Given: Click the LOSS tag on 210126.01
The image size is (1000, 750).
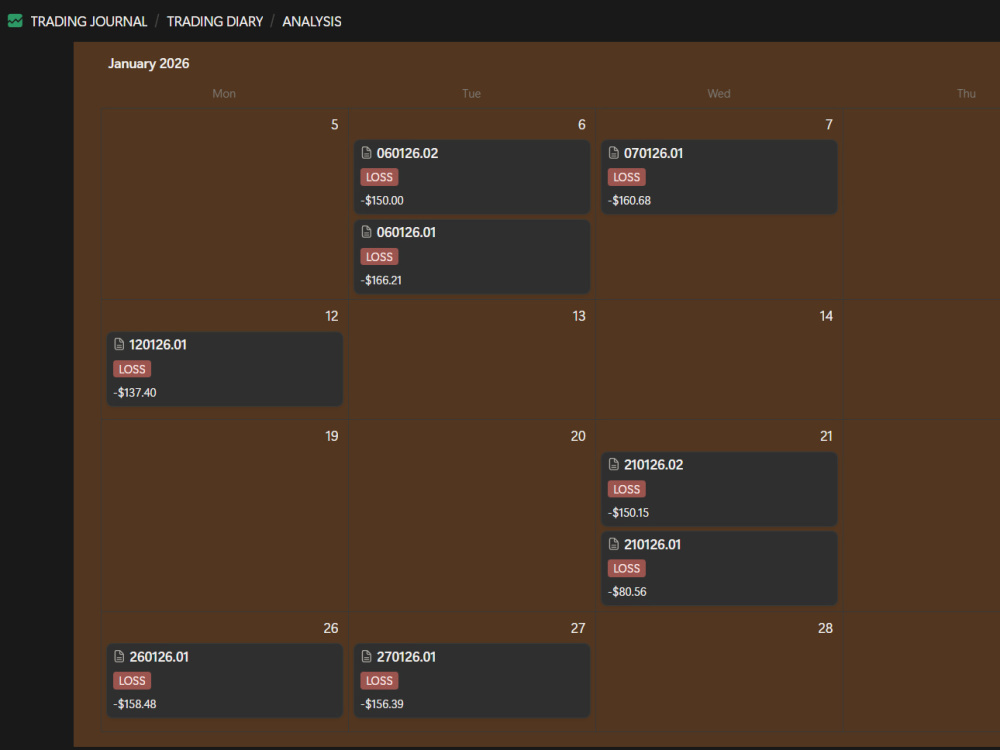Looking at the screenshot, I should [x=626, y=568].
